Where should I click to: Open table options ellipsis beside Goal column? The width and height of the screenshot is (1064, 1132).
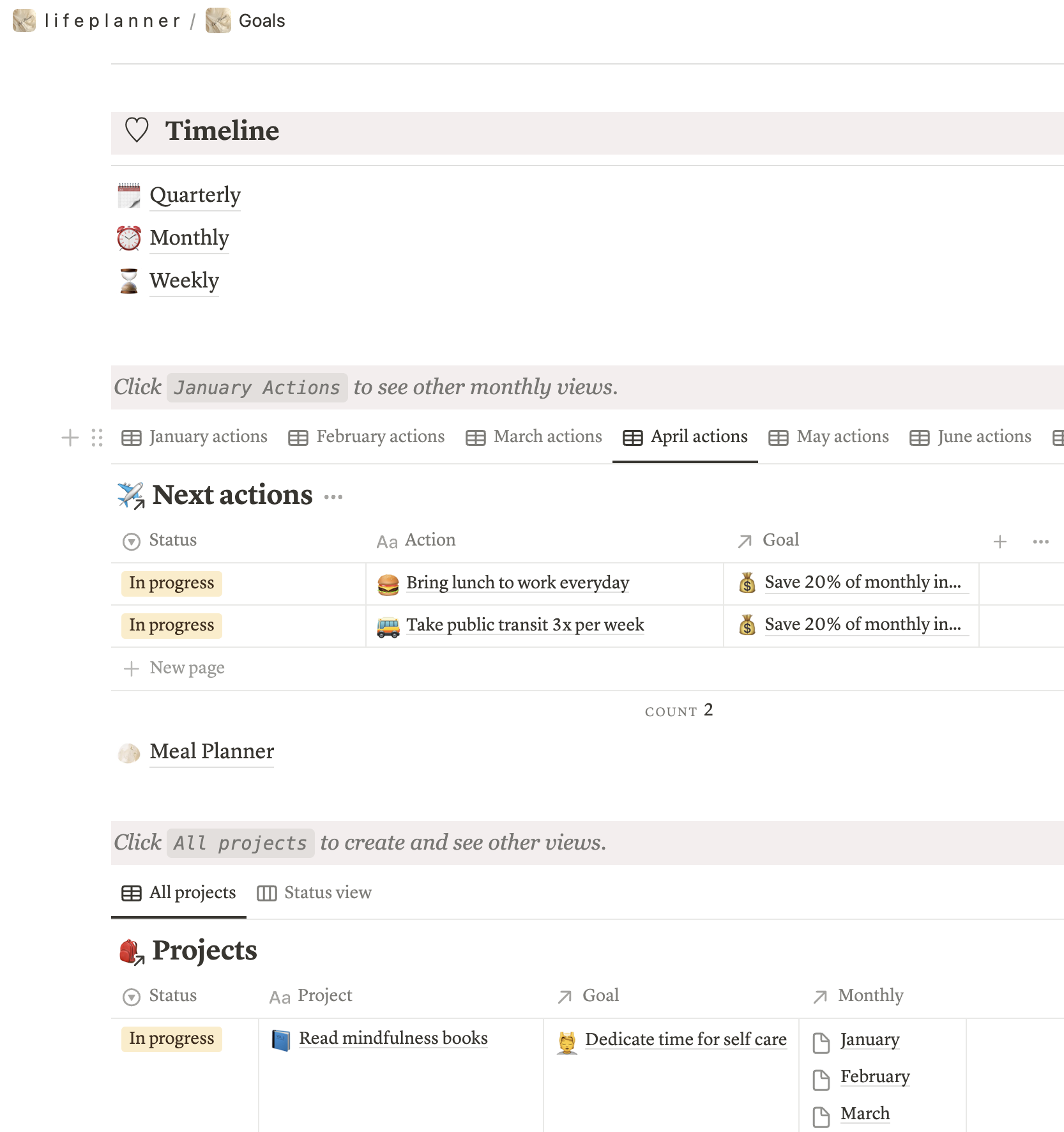[1040, 542]
